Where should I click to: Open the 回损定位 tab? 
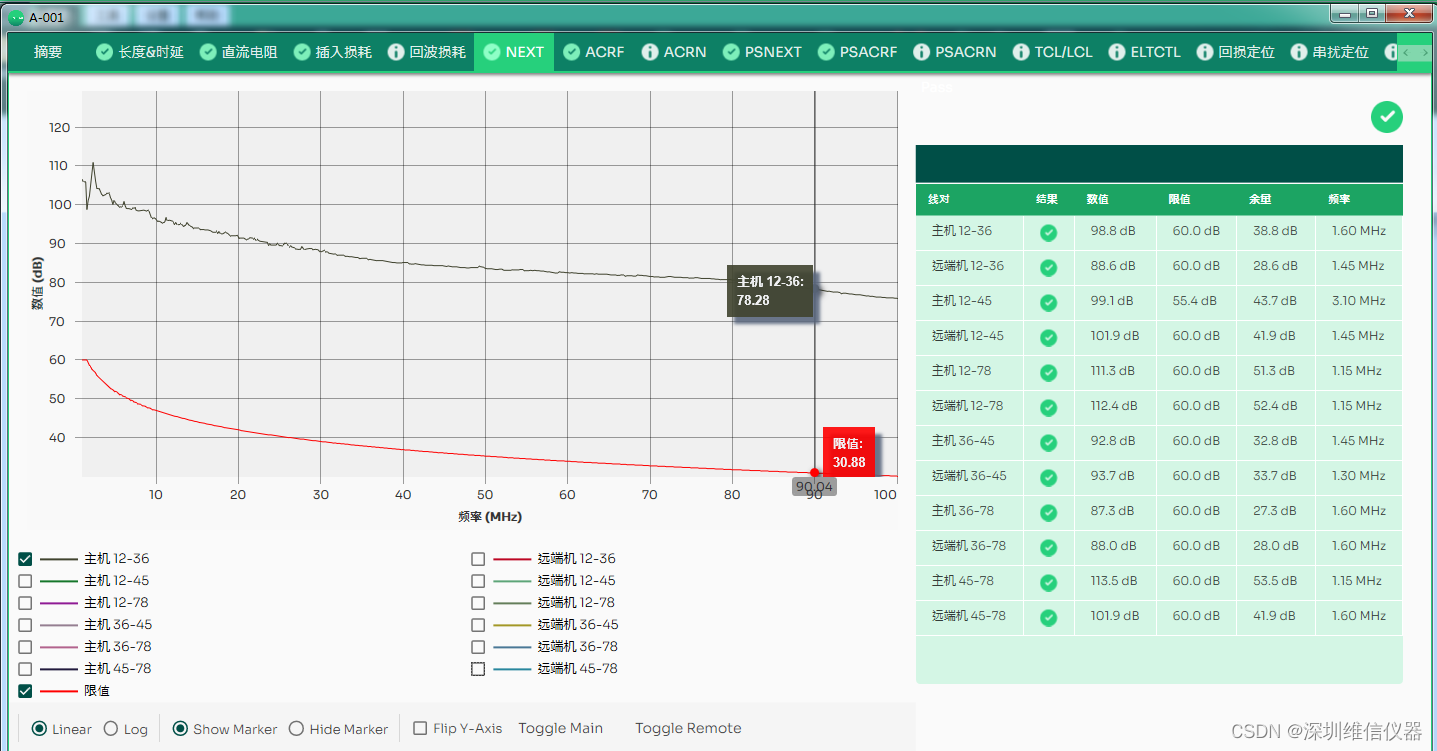[1235, 52]
